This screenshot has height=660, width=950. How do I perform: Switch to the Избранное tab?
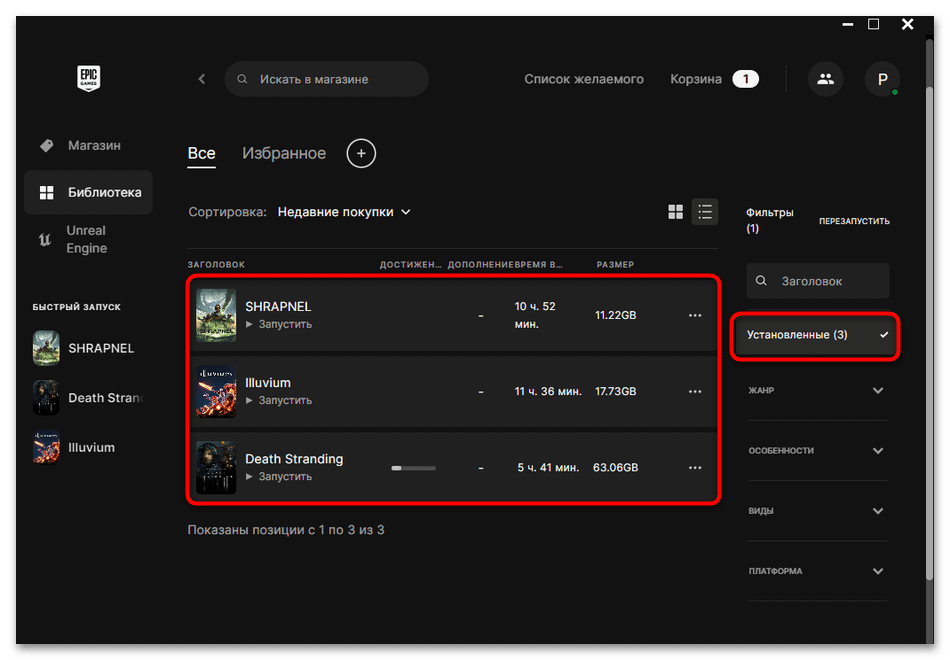(x=284, y=153)
